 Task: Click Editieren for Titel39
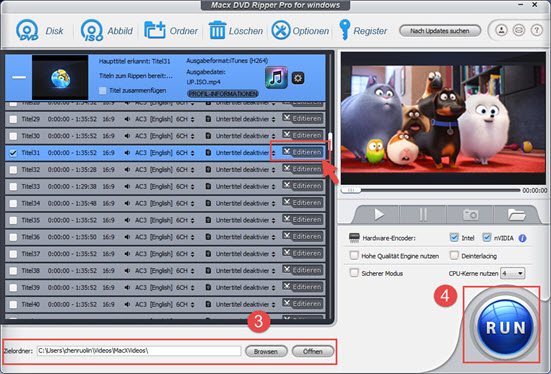click(303, 287)
